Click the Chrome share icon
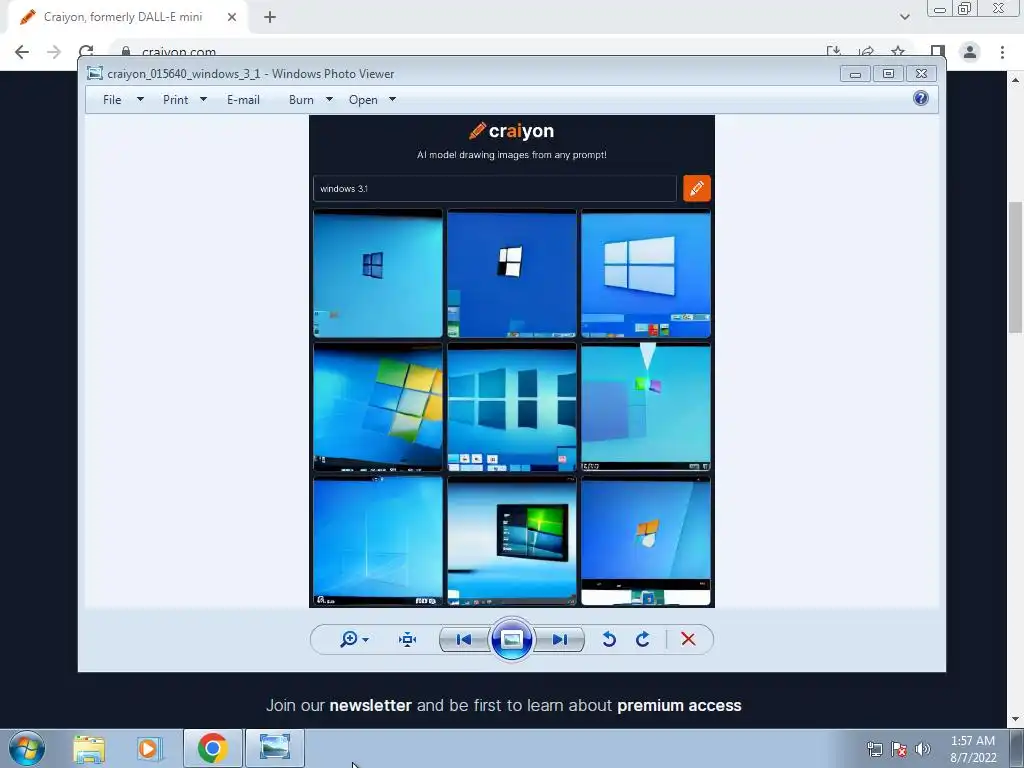 click(866, 51)
